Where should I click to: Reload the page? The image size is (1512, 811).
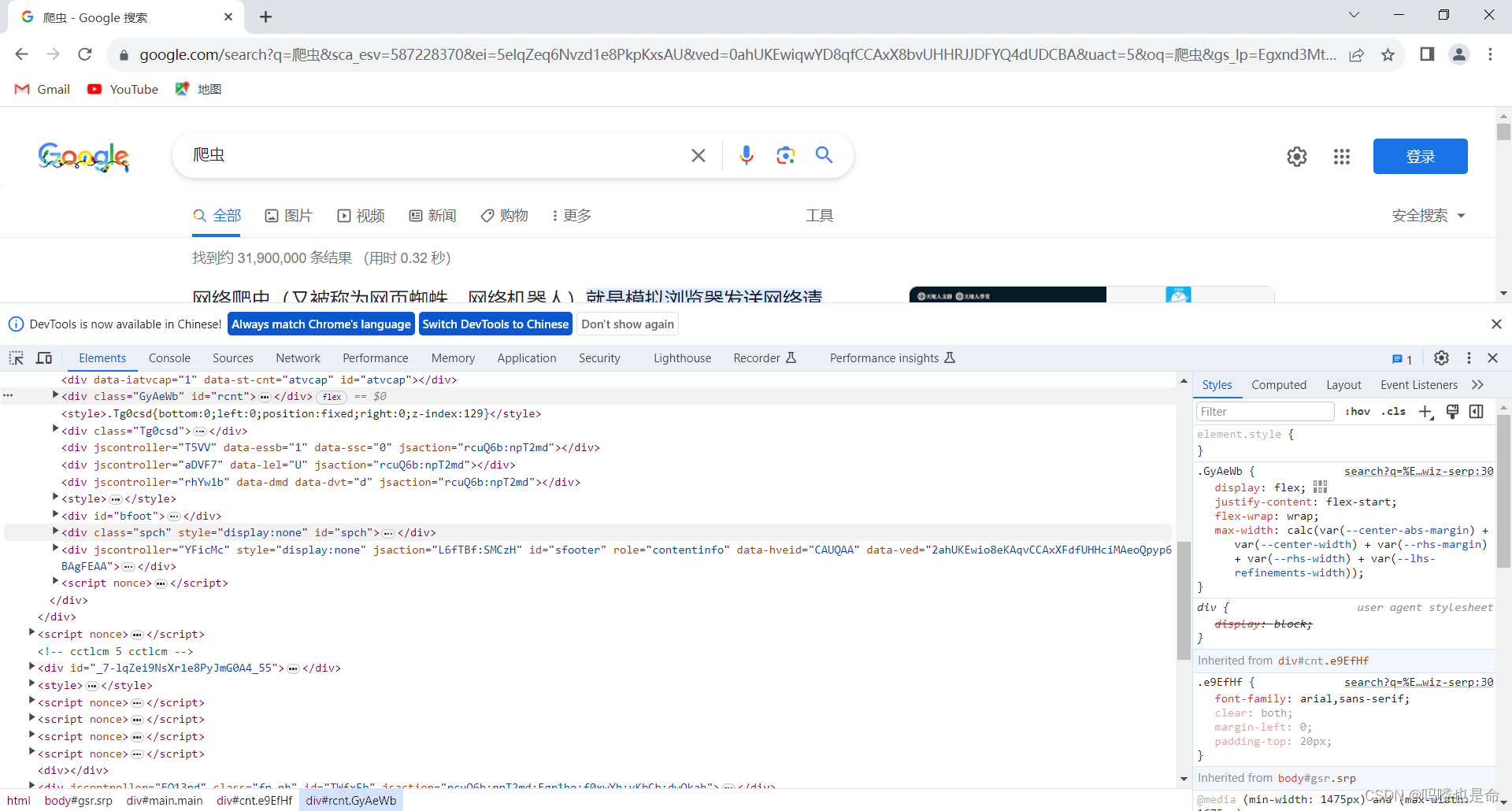(85, 54)
